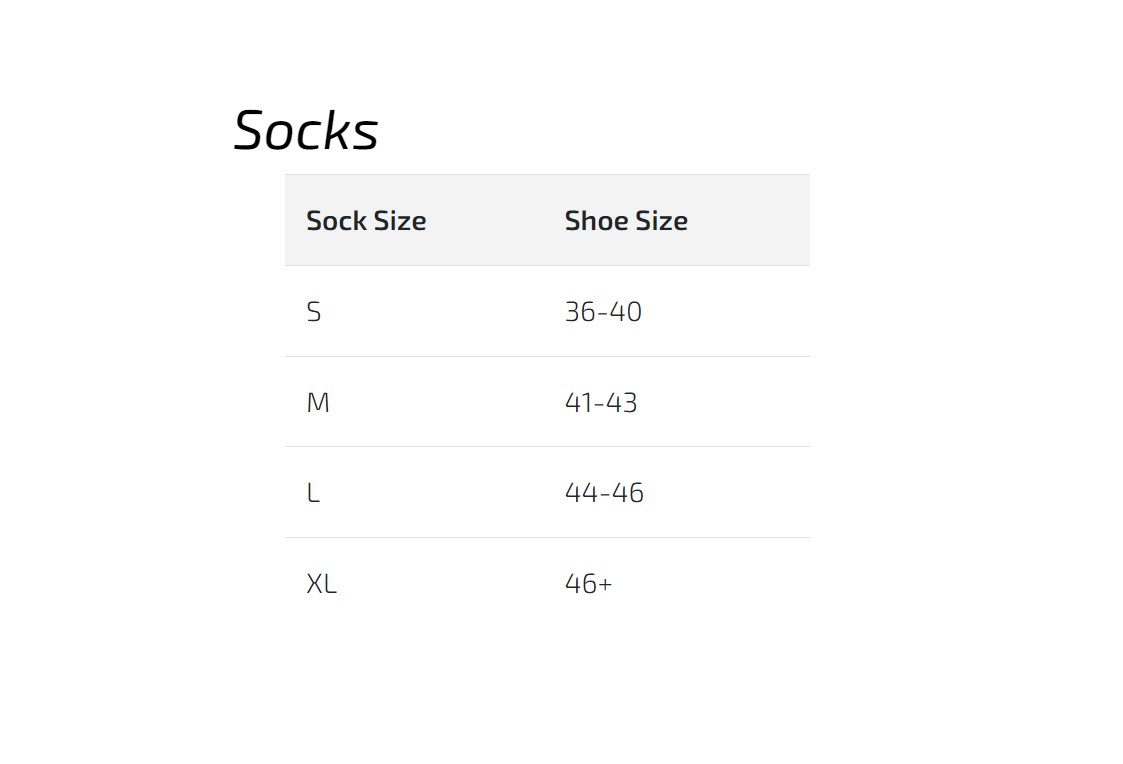Click divider line between M and L rows

click(x=547, y=446)
